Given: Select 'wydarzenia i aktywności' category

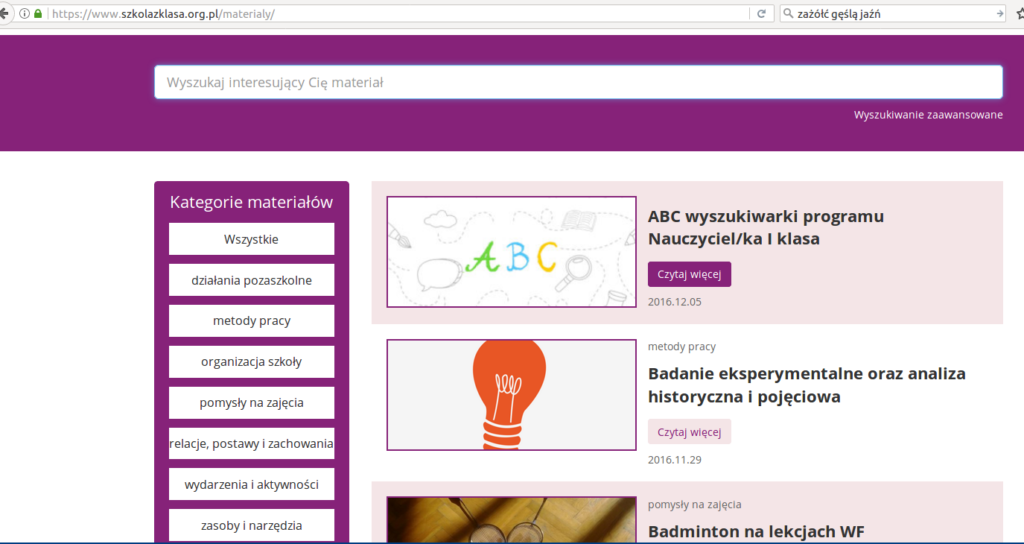Looking at the screenshot, I should coord(251,485).
